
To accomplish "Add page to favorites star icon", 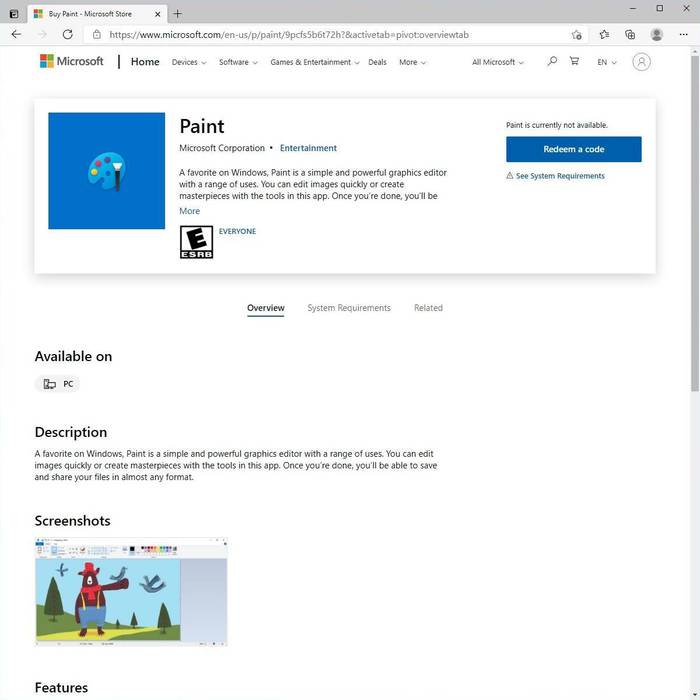I will click(576, 34).
